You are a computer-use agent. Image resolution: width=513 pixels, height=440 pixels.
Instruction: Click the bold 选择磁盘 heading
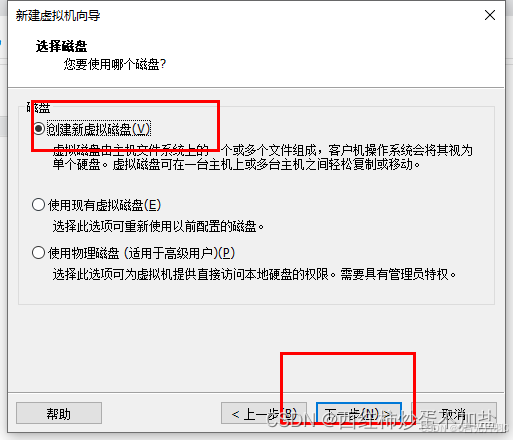pos(61,46)
